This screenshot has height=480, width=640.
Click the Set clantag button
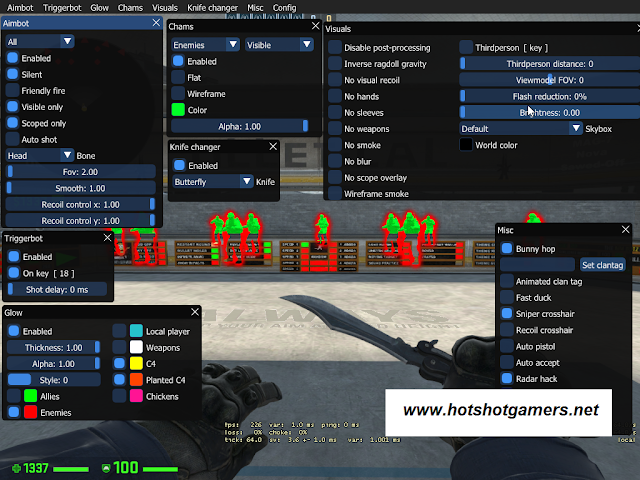pyautogui.click(x=602, y=265)
